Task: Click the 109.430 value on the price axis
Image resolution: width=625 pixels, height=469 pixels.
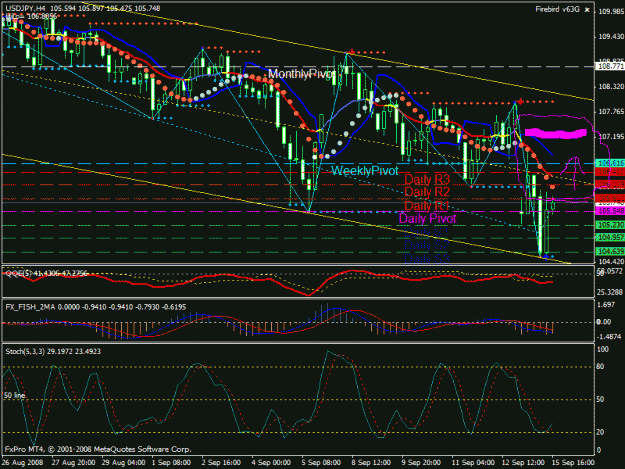Action: [611, 37]
